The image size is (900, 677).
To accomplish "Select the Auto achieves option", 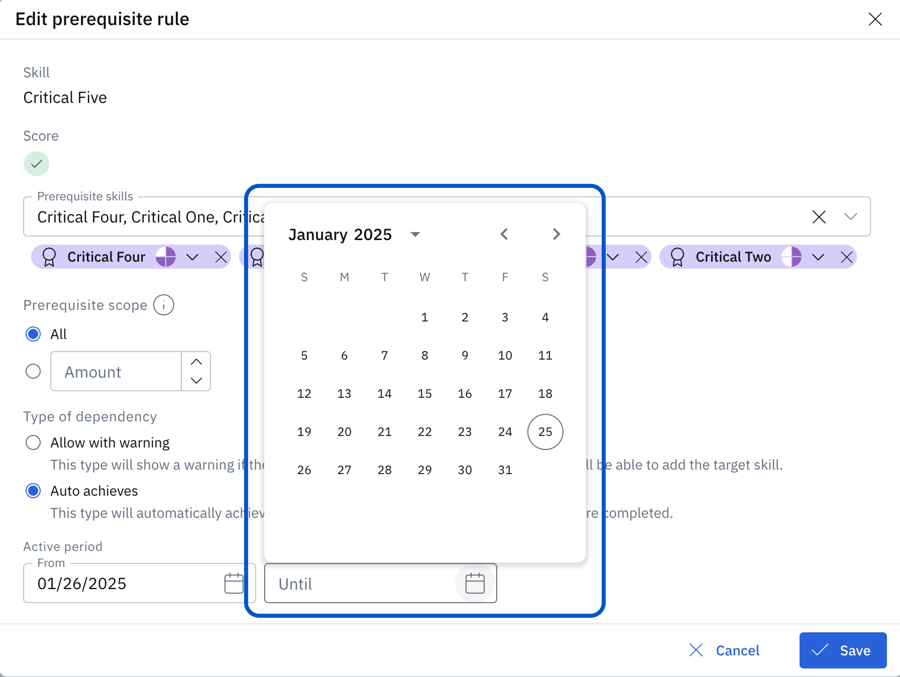I will (x=34, y=491).
